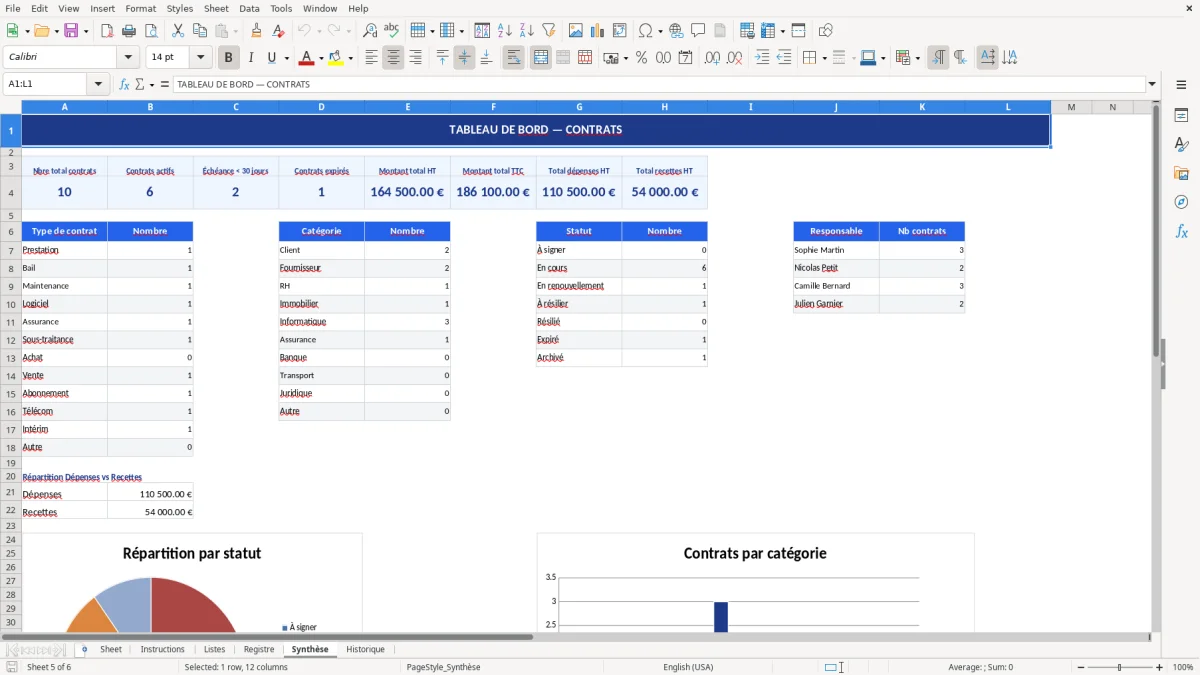Click the Cut scissors icon
Image resolution: width=1200 pixels, height=675 pixels.
pyautogui.click(x=178, y=31)
